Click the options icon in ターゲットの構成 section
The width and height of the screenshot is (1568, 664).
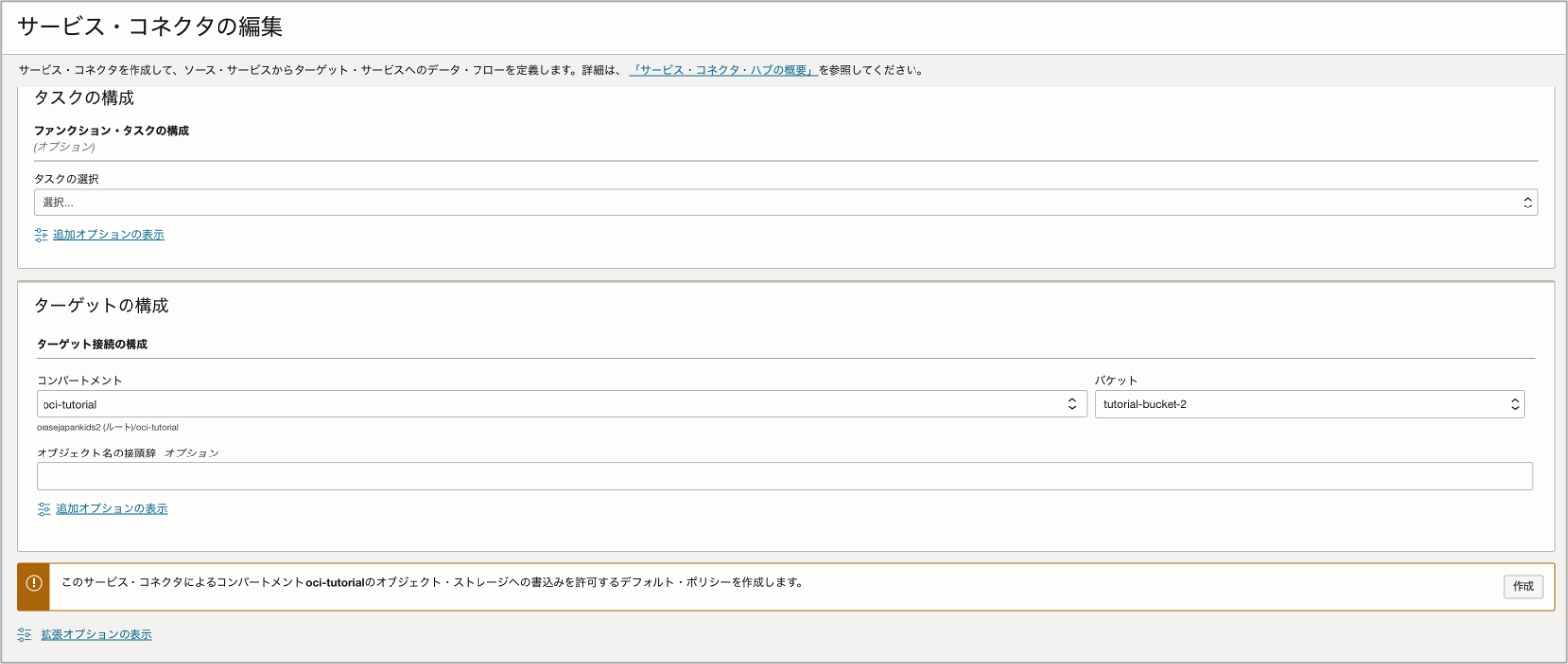click(44, 509)
